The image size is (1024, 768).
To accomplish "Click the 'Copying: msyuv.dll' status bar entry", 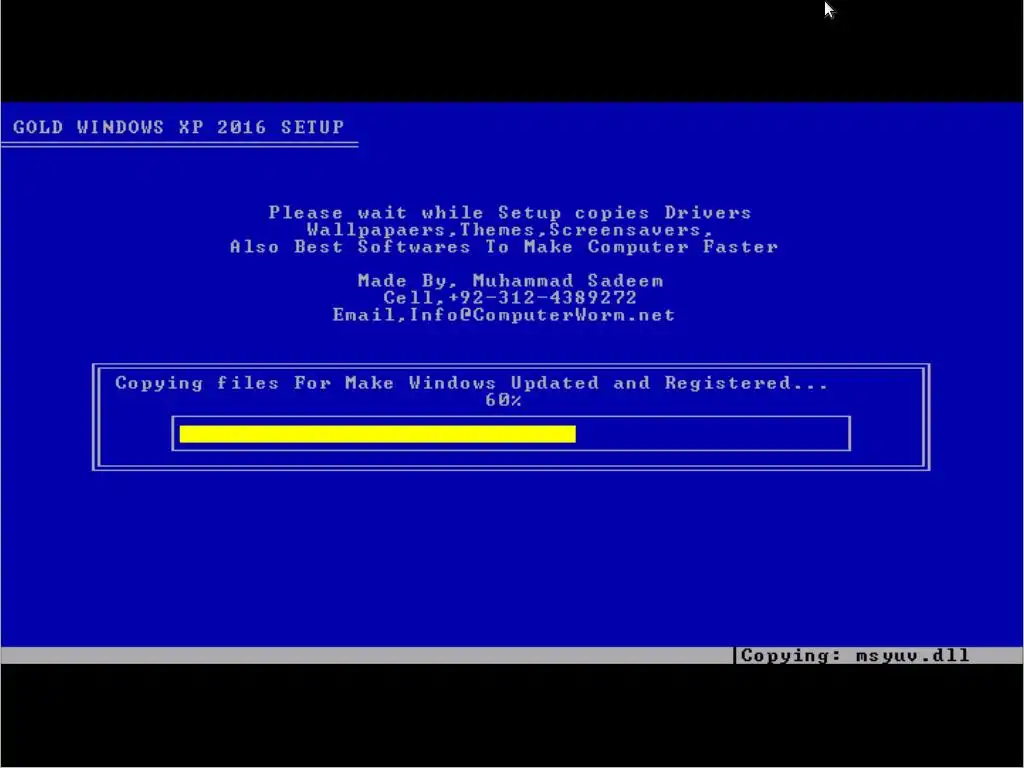I will point(855,655).
